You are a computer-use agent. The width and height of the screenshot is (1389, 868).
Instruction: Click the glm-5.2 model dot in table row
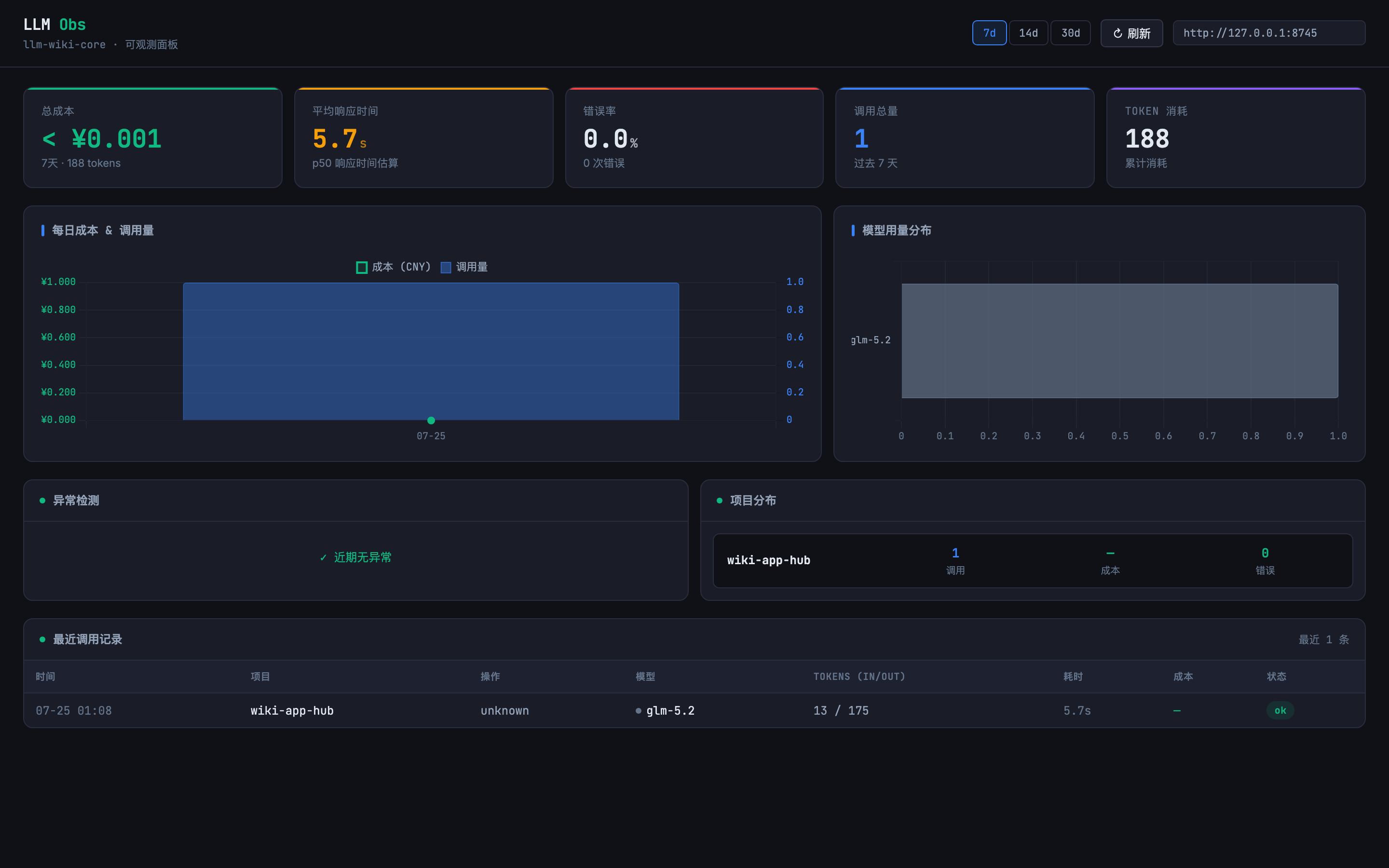[x=638, y=711]
